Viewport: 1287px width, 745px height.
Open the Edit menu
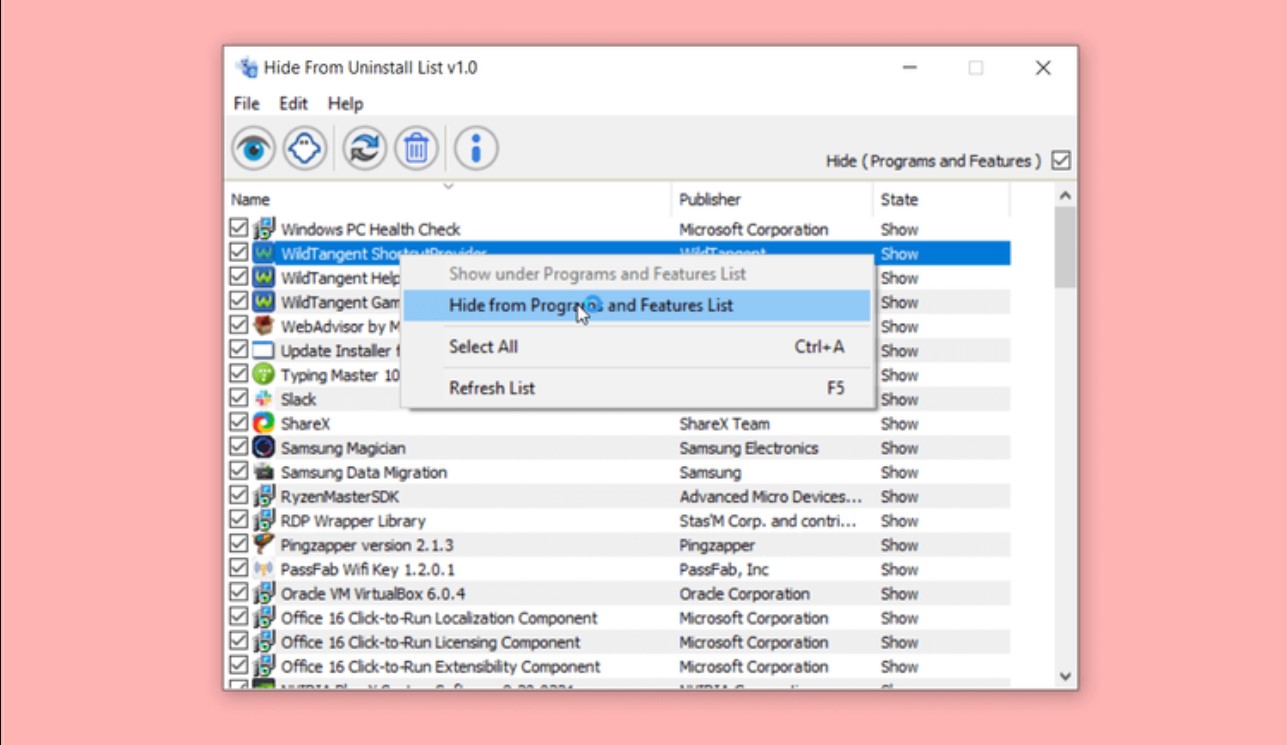(293, 104)
